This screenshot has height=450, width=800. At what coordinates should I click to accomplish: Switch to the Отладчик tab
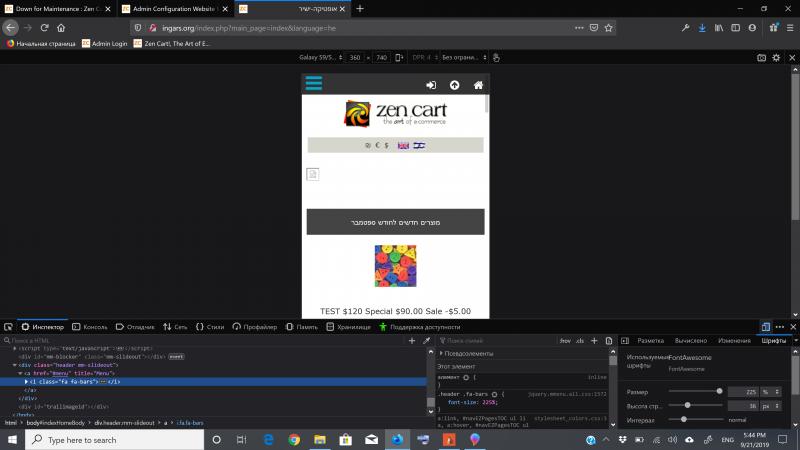[135, 327]
